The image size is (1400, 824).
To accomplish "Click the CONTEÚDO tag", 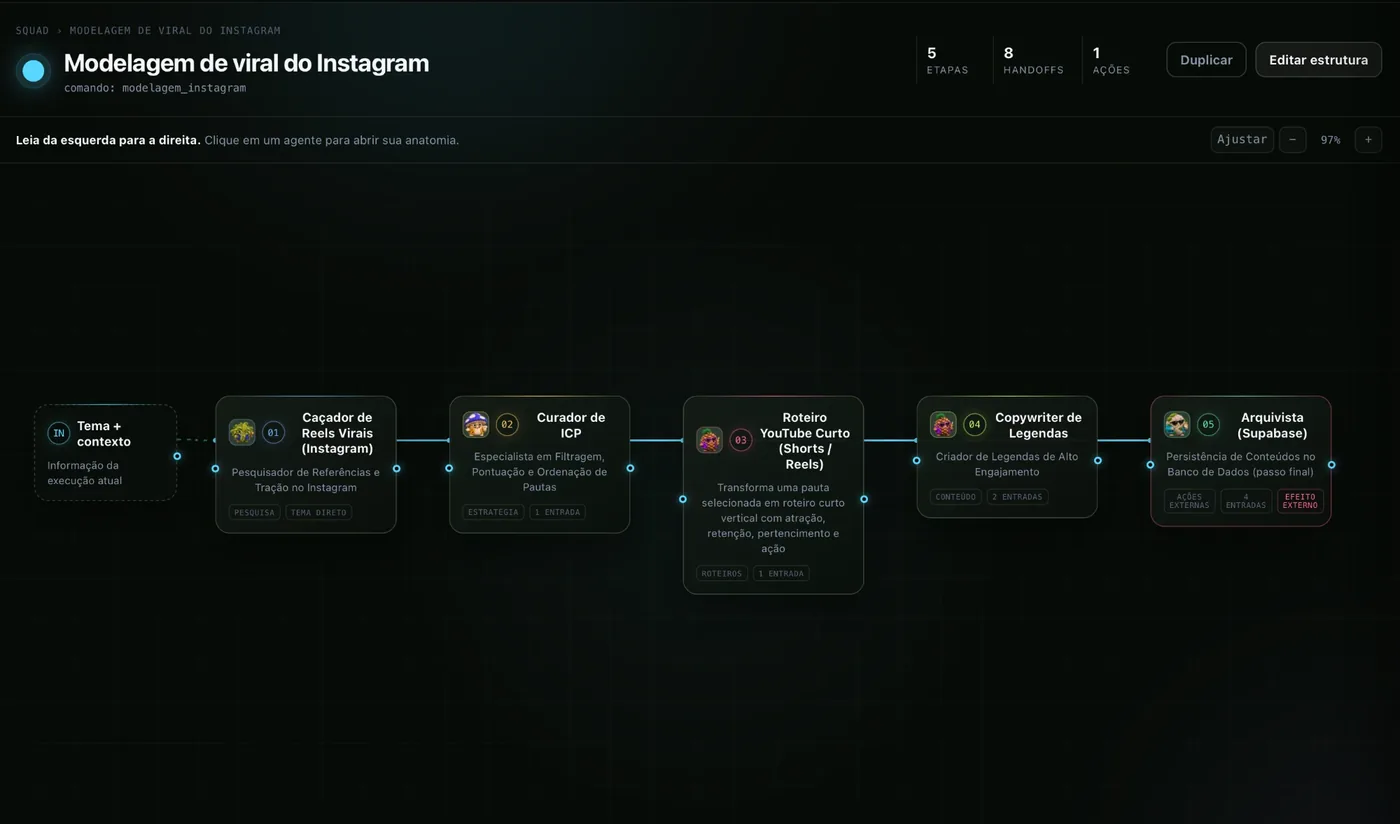I will pos(956,497).
